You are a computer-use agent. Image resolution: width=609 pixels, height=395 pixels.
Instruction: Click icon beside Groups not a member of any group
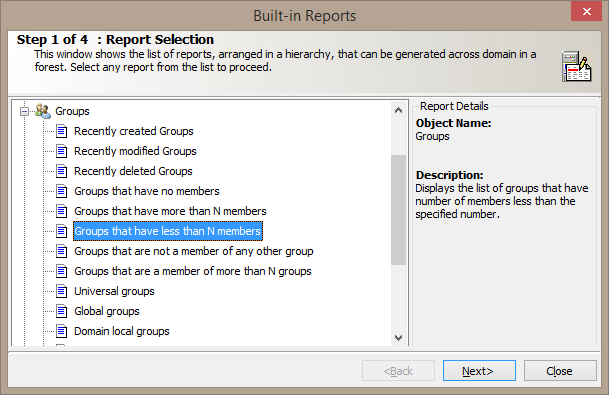point(61,251)
